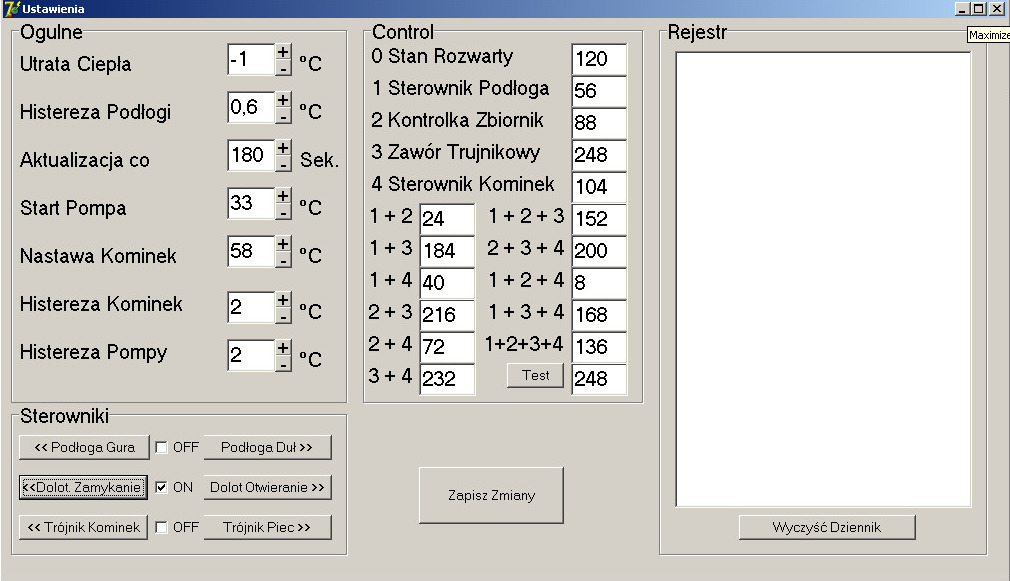Click the Wyczyść Dziennik button
The width and height of the screenshot is (1010, 581).
pyautogui.click(x=826, y=527)
